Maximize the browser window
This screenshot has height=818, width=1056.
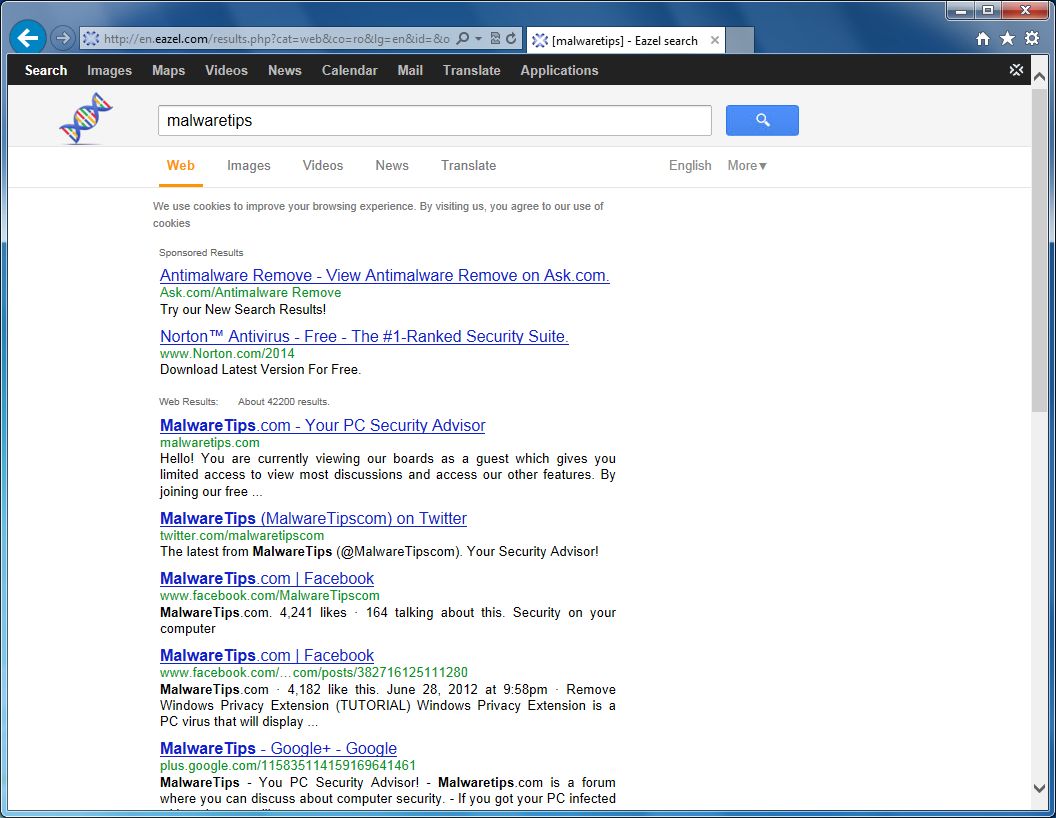pyautogui.click(x=988, y=10)
